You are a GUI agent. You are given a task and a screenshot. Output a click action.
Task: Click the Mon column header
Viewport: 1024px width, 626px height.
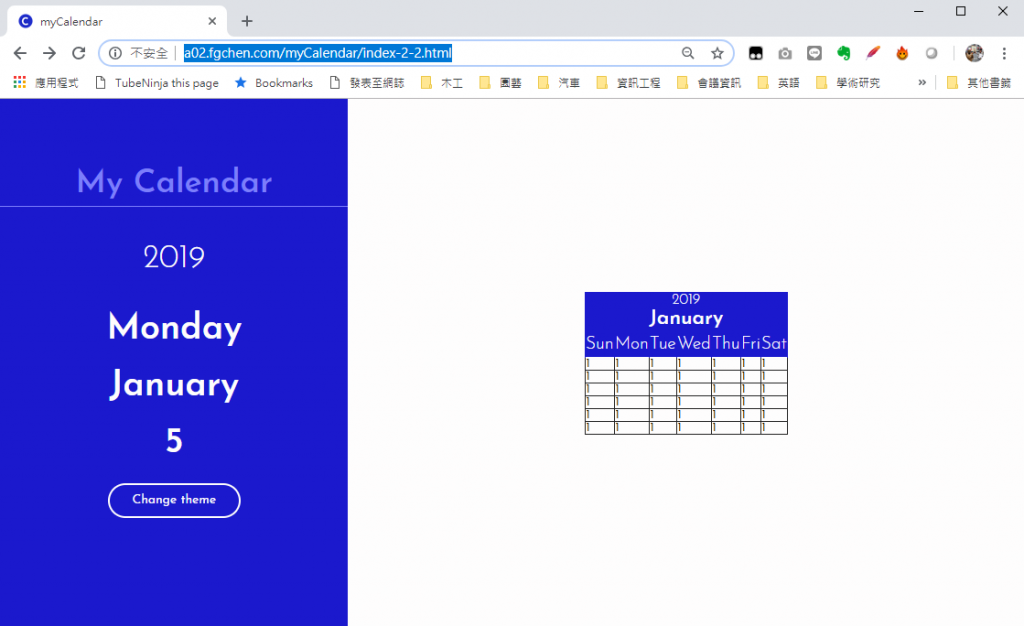click(632, 343)
